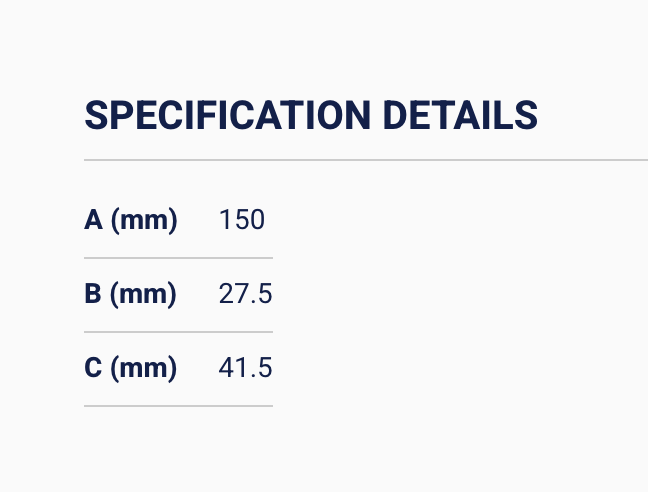Screen dimensions: 648x492
Task: Select the letter A in the first row label
Action: [x=94, y=220]
